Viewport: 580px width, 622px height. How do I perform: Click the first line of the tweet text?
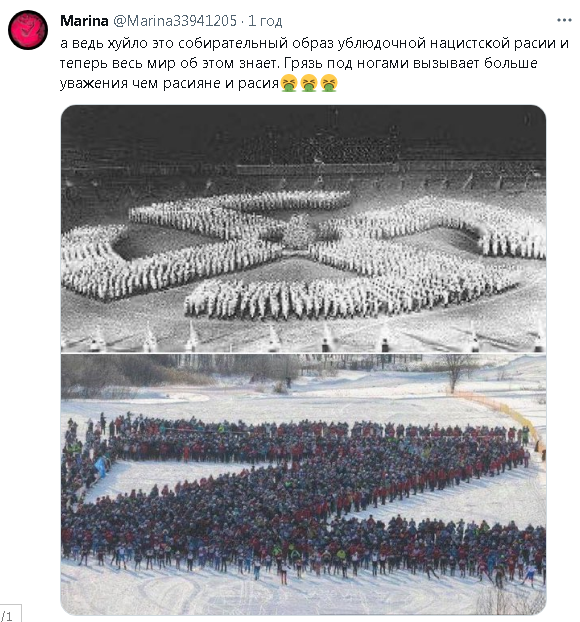314,43
